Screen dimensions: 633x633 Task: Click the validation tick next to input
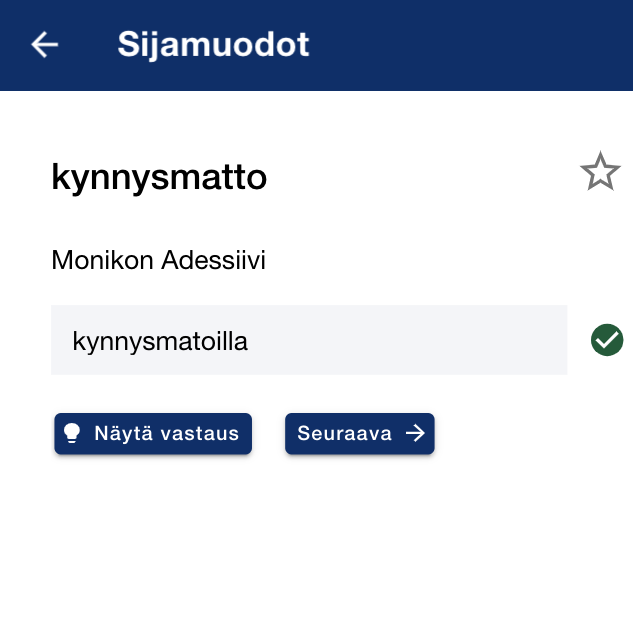pyautogui.click(x=607, y=340)
